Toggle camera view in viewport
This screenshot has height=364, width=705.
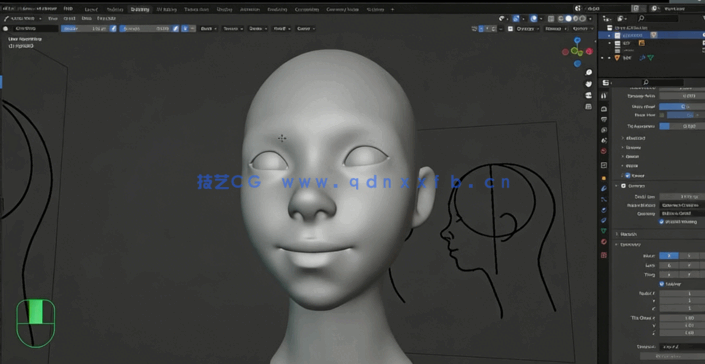coord(589,95)
